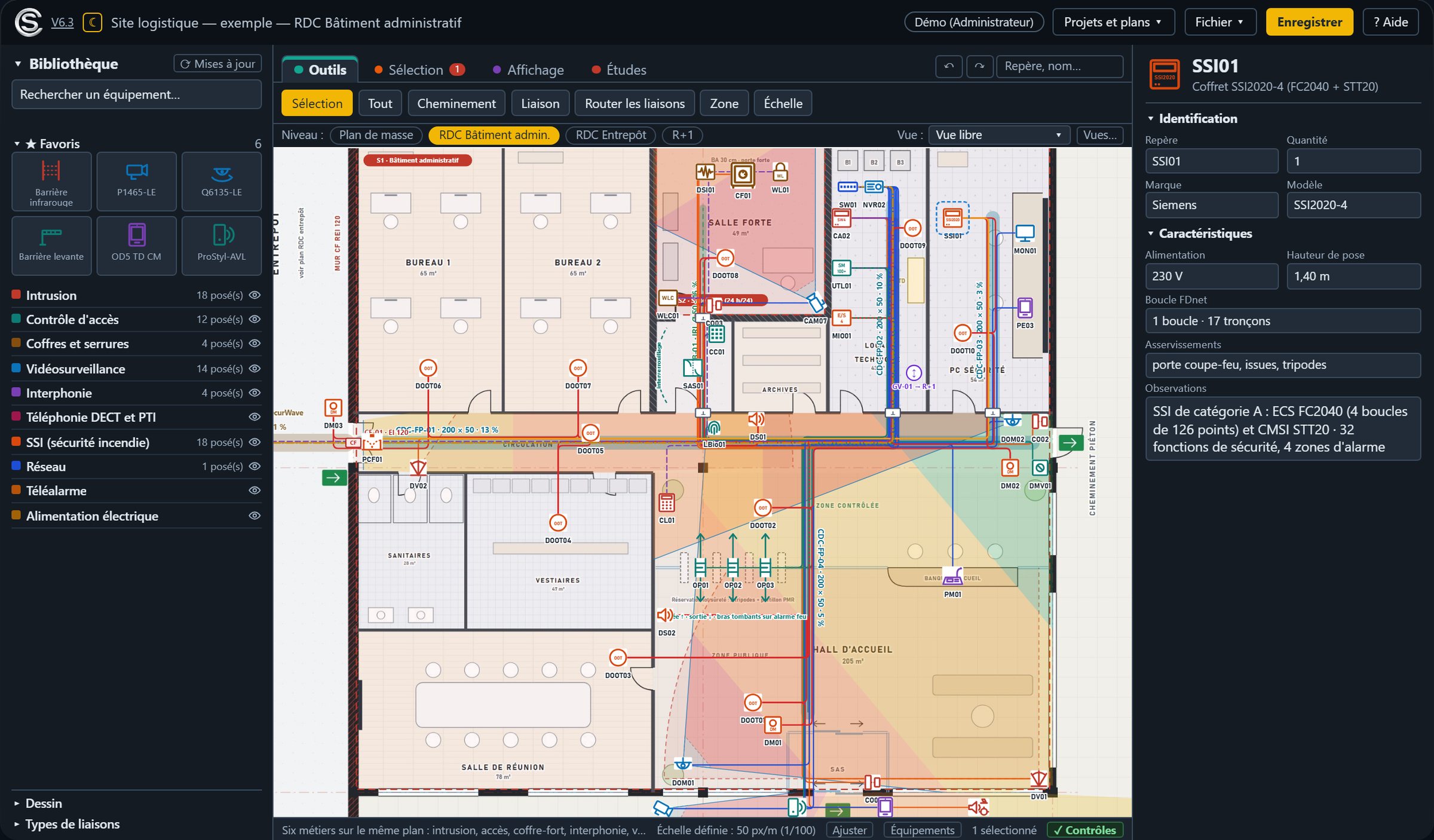Image resolution: width=1434 pixels, height=840 pixels.
Task: Select the Barrière levante favorite
Action: click(51, 246)
